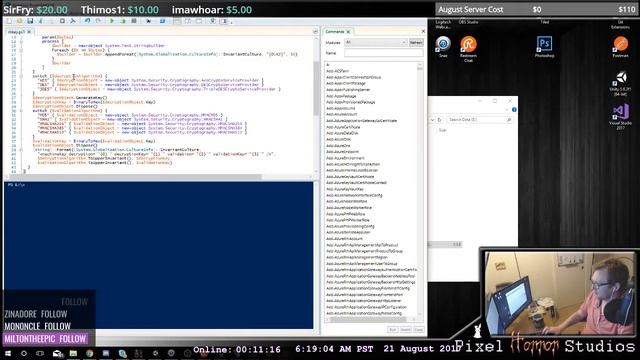Click the script editor horizontal scrollbar
Image resolution: width=640 pixels, height=360 pixels.
point(158,177)
